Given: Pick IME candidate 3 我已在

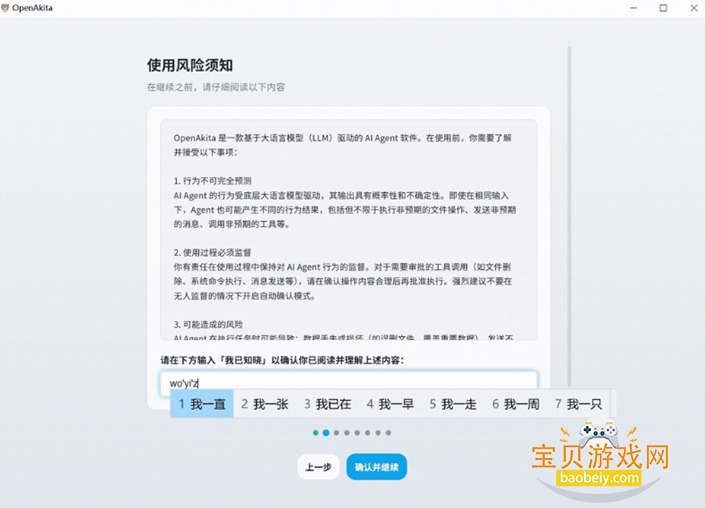Looking at the screenshot, I should 327,404.
